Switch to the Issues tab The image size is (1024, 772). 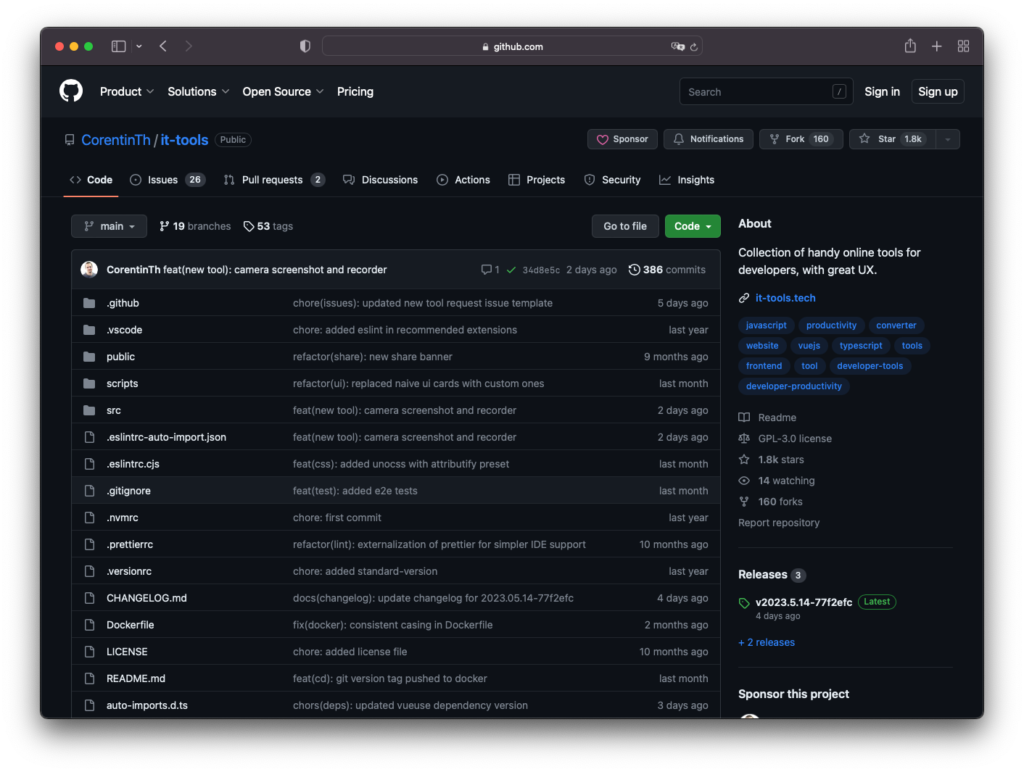[x=167, y=180]
